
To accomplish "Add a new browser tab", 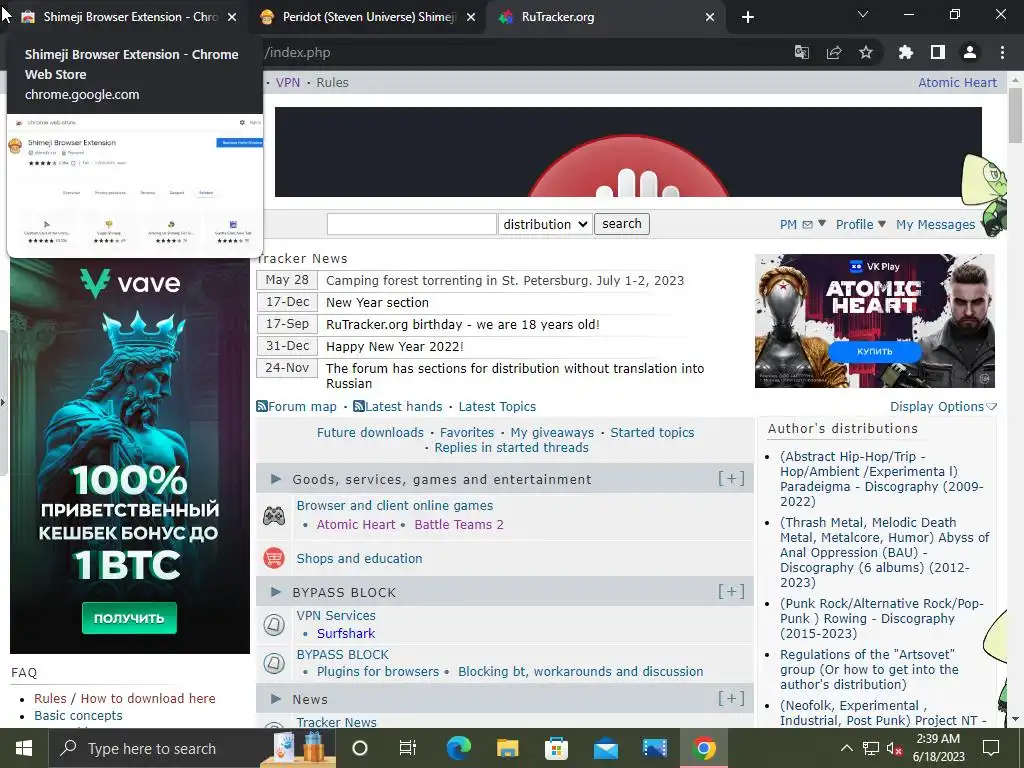I will click(748, 17).
